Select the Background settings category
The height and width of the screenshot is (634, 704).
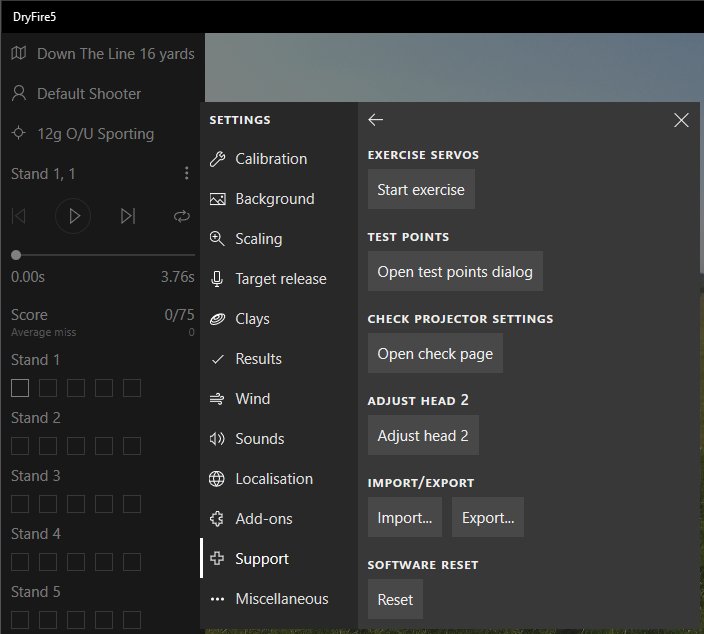point(274,199)
